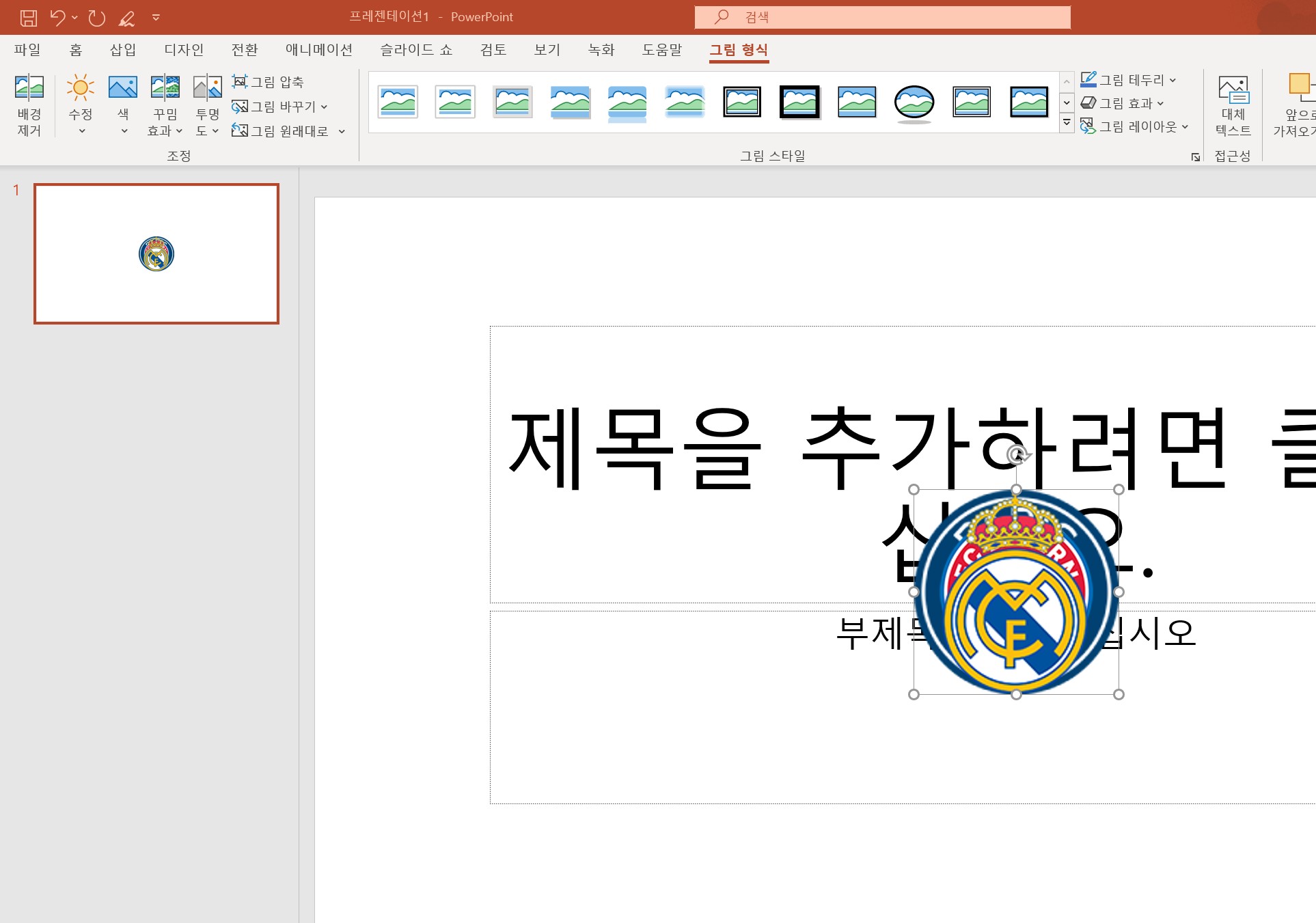
Task: Switch to the 전환 tab
Action: pos(245,50)
